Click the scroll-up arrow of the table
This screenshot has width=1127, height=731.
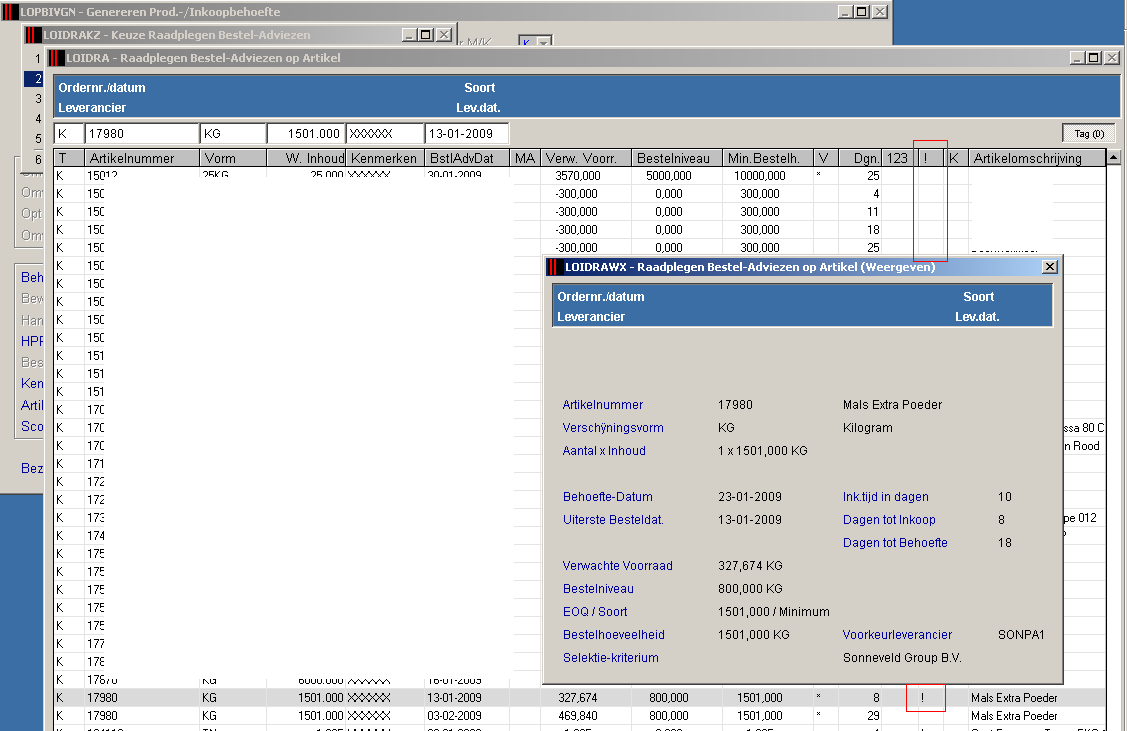tap(1113, 157)
